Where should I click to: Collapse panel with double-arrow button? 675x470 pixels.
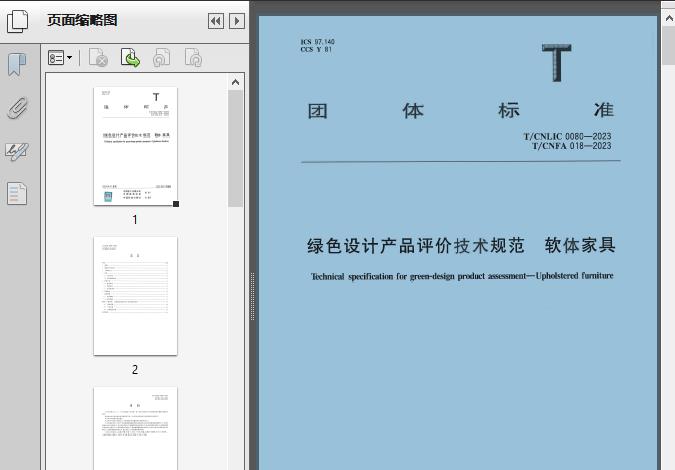click(216, 21)
